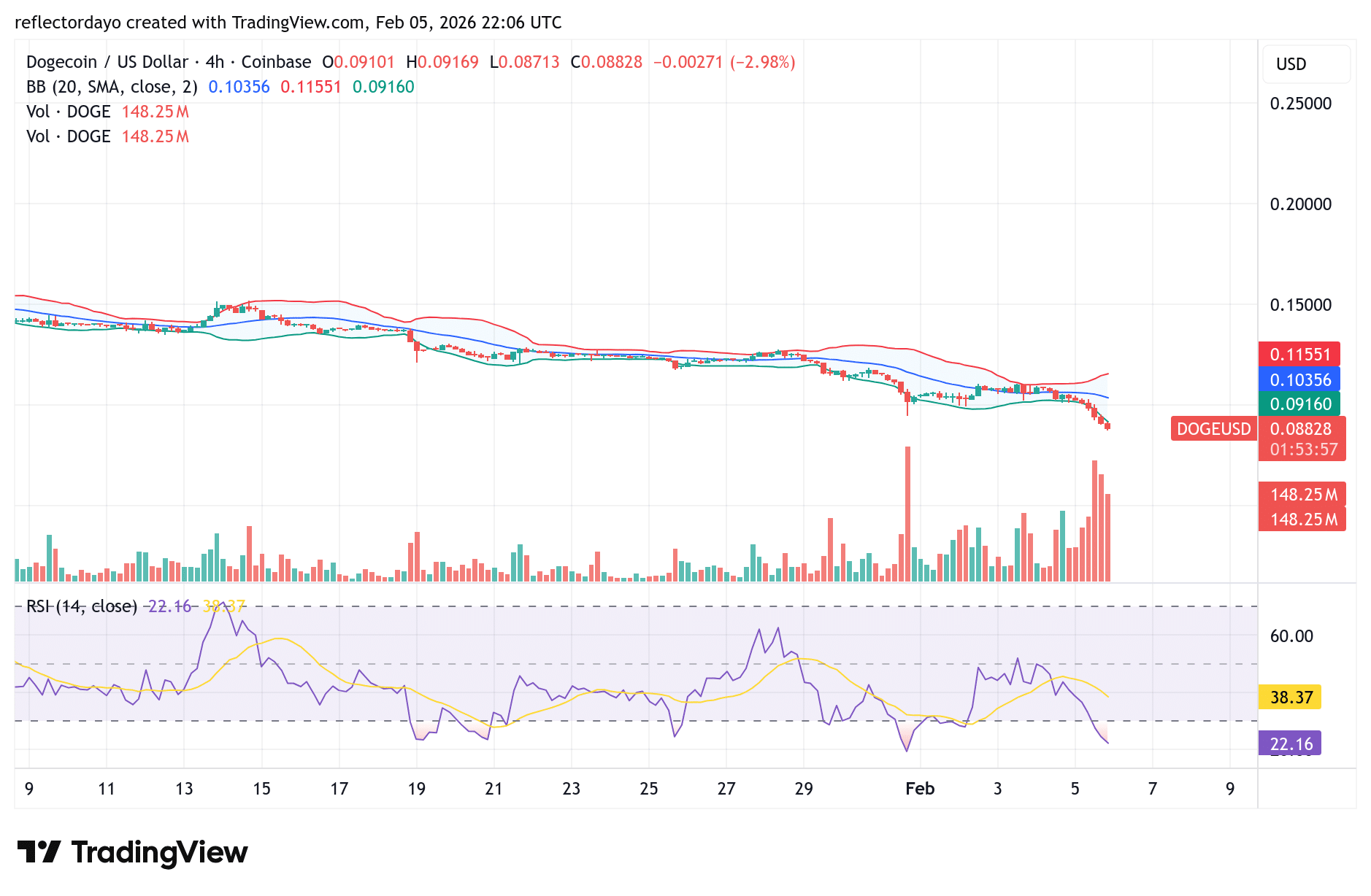Click the 01:53:57 candle countdown timer
The image size is (1371, 896).
coord(1304,449)
